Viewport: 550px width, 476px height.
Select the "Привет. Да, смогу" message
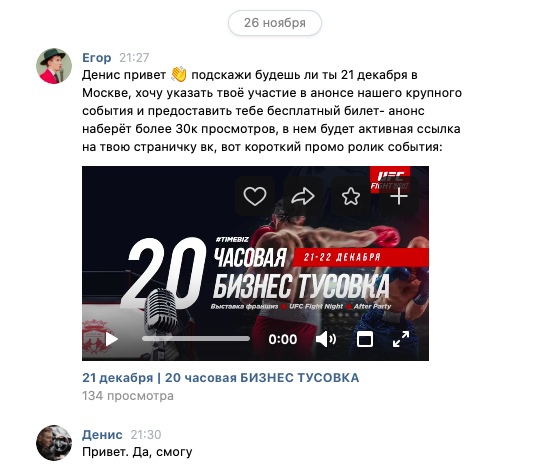(137, 452)
